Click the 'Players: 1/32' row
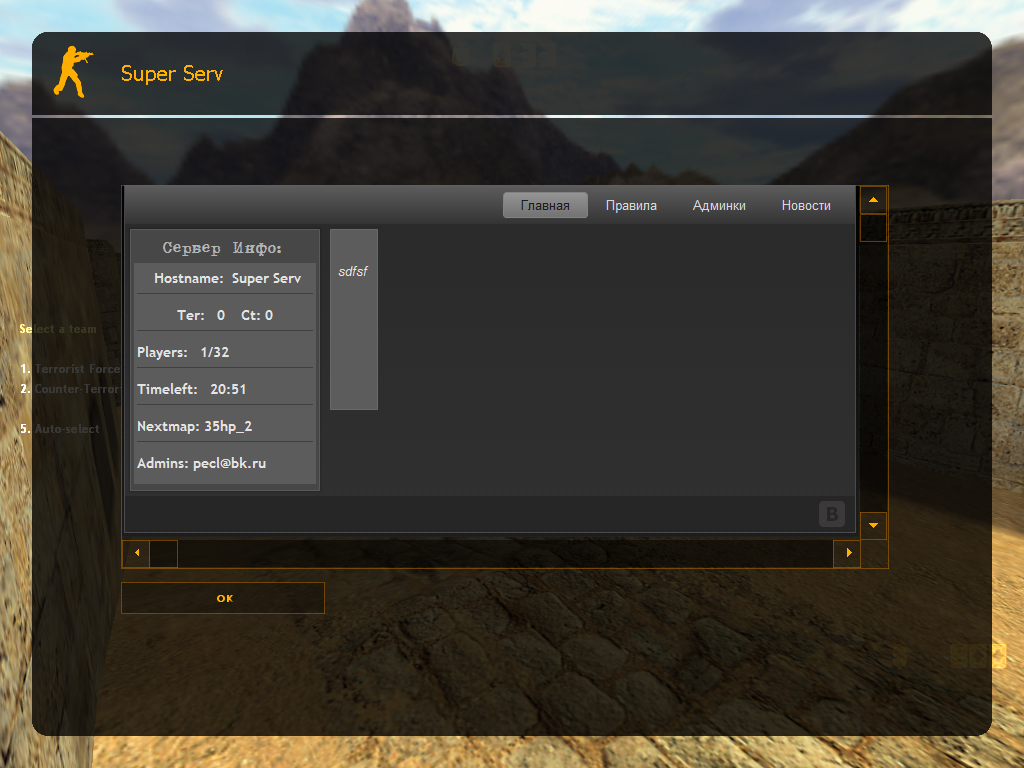Screen dimensions: 1024x768 (225, 352)
